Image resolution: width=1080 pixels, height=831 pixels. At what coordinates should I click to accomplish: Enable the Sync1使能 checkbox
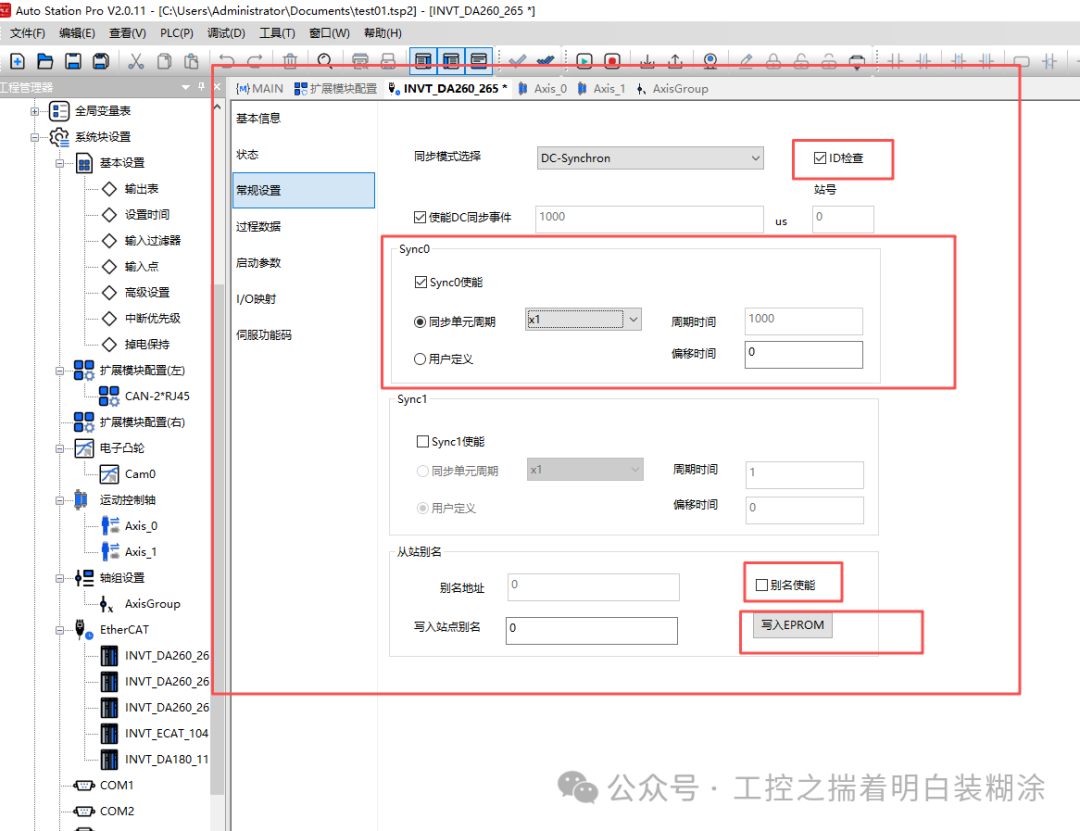pos(423,441)
